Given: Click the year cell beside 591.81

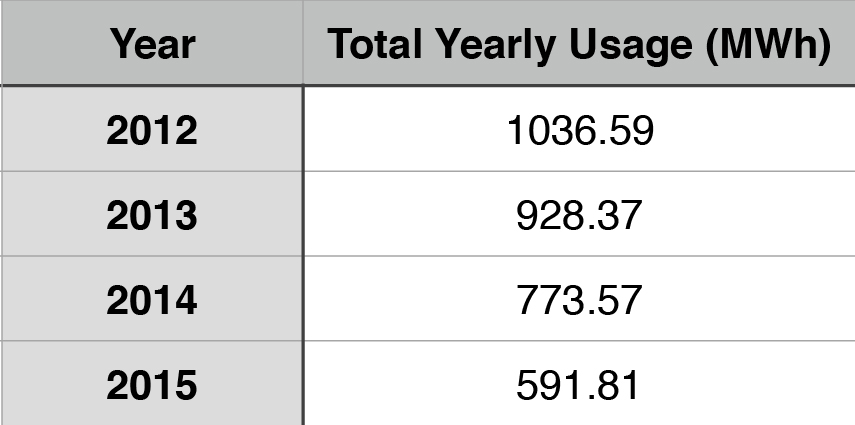Looking at the screenshot, I should click(x=152, y=385).
